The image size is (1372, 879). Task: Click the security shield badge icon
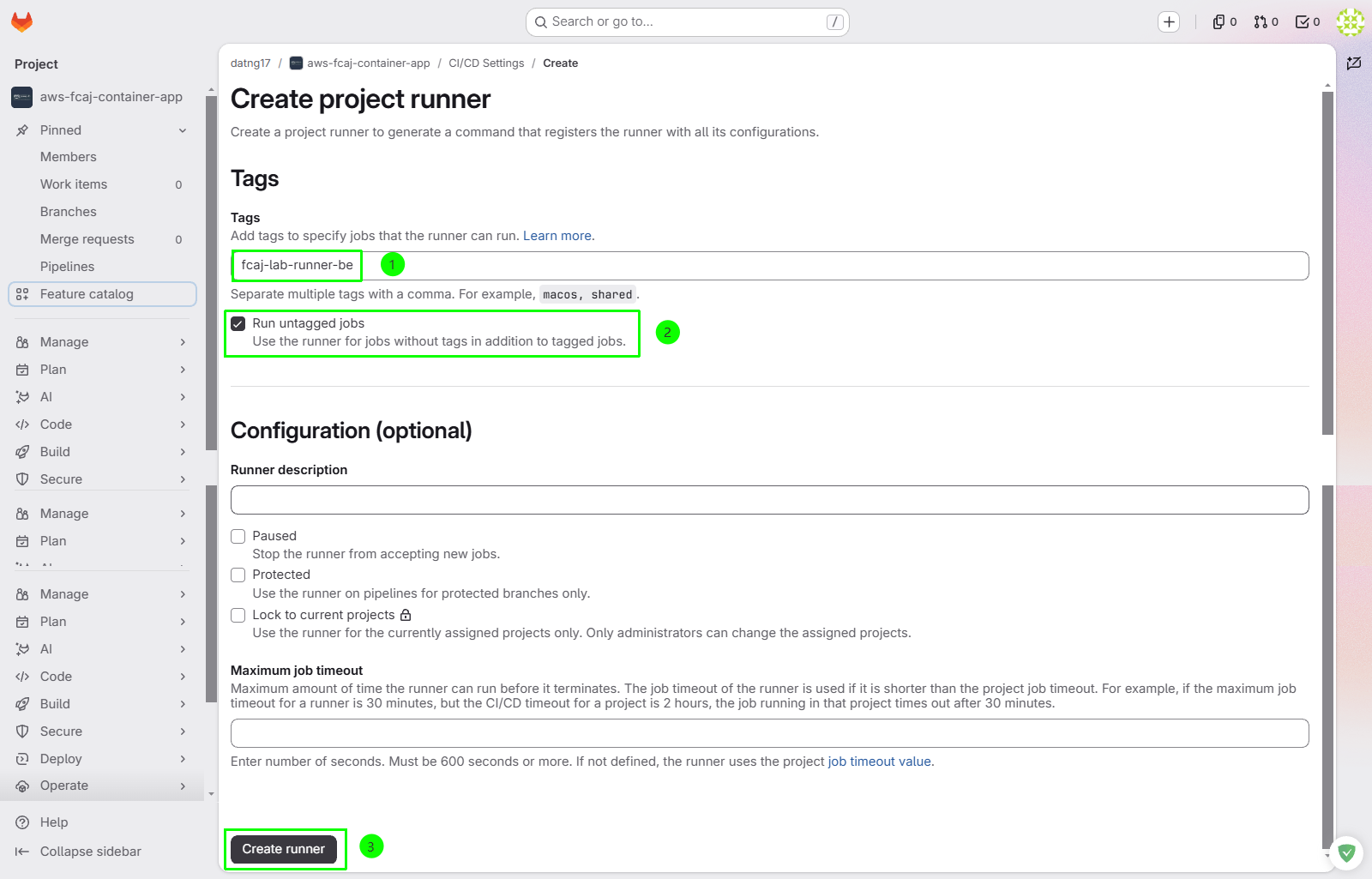1346,853
